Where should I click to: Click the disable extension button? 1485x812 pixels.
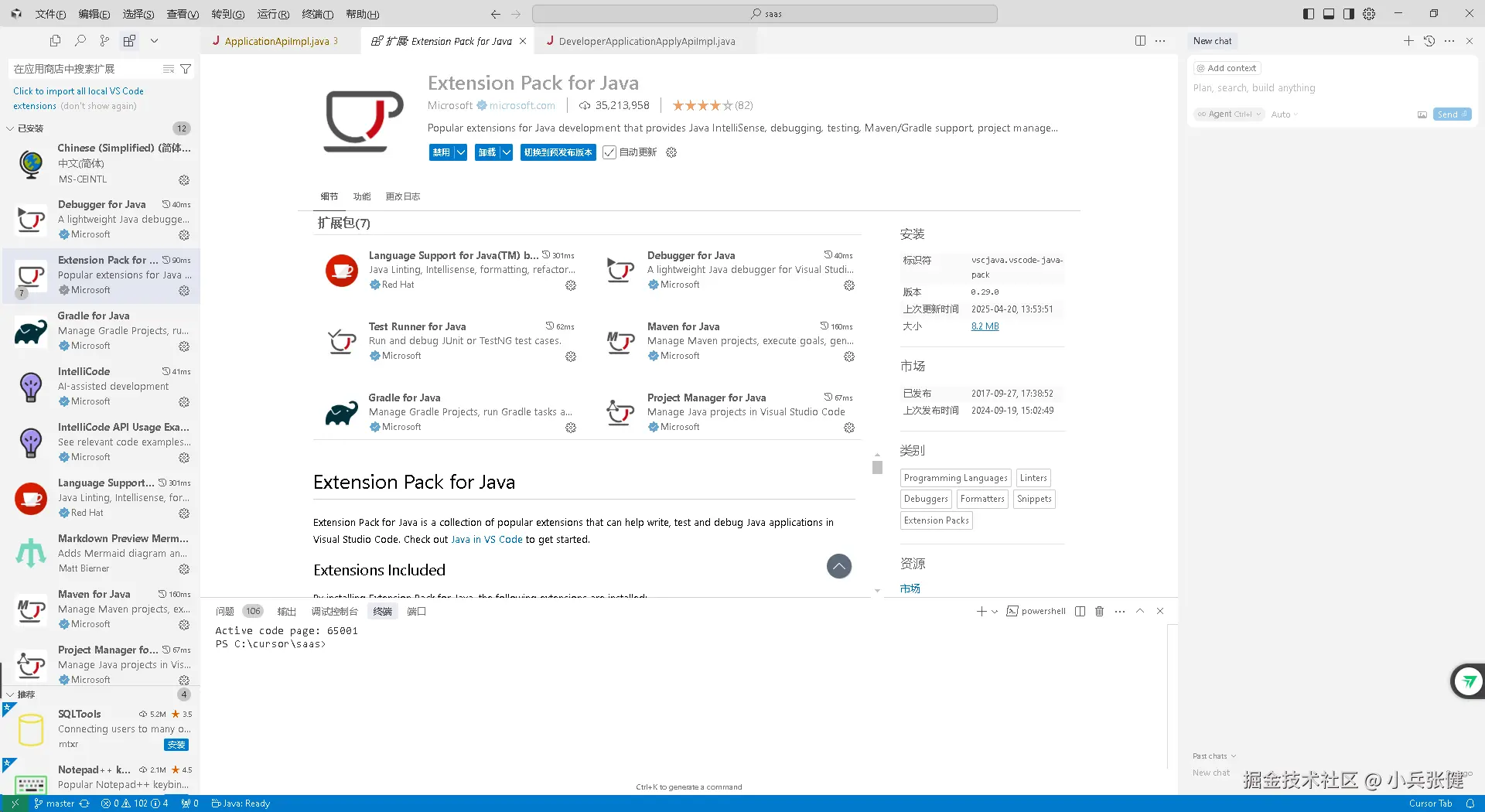[441, 152]
